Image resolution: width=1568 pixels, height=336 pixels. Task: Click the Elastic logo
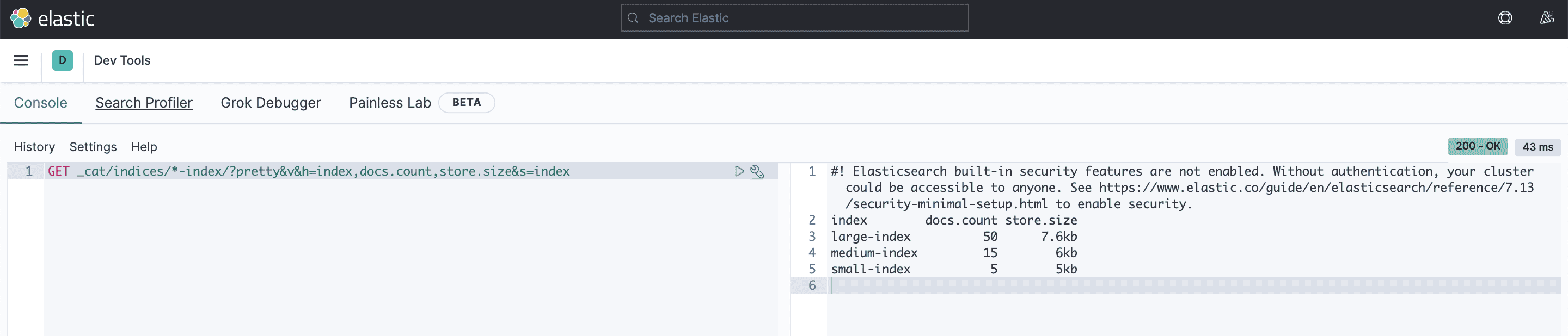52,19
